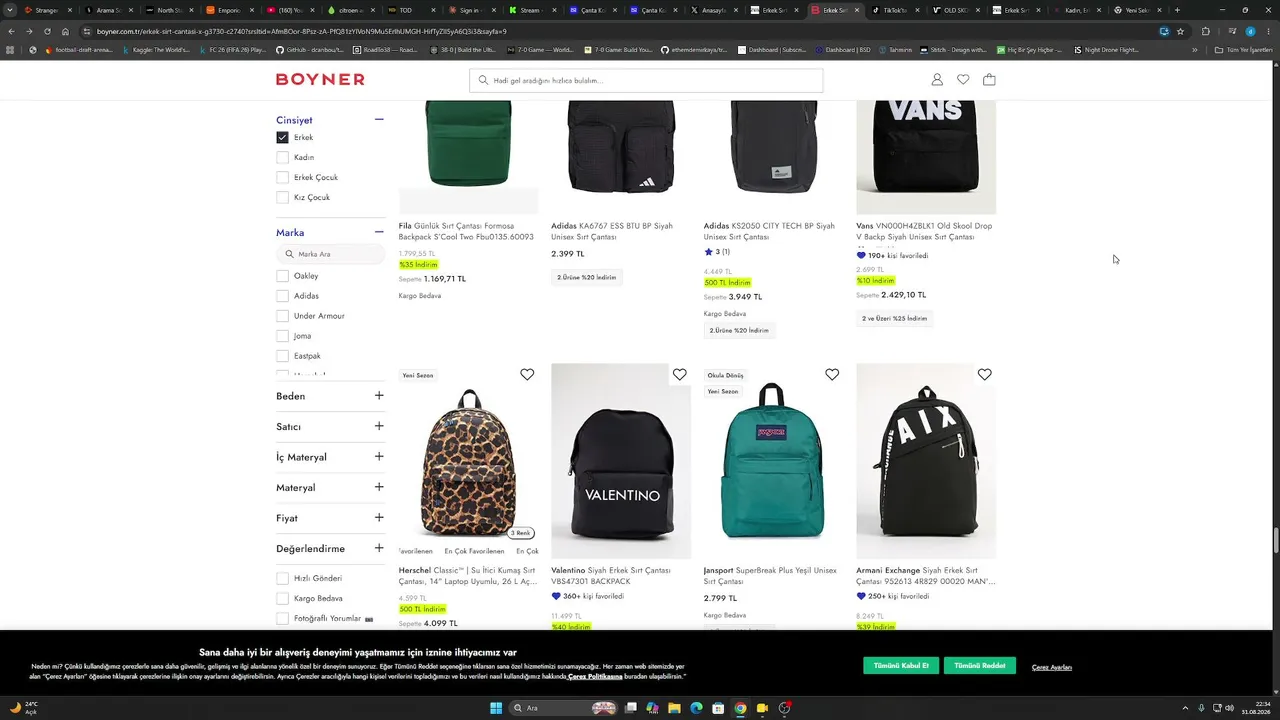This screenshot has height=720, width=1280.
Task: Collapse the Cinsiyet filter section
Action: pyautogui.click(x=379, y=120)
